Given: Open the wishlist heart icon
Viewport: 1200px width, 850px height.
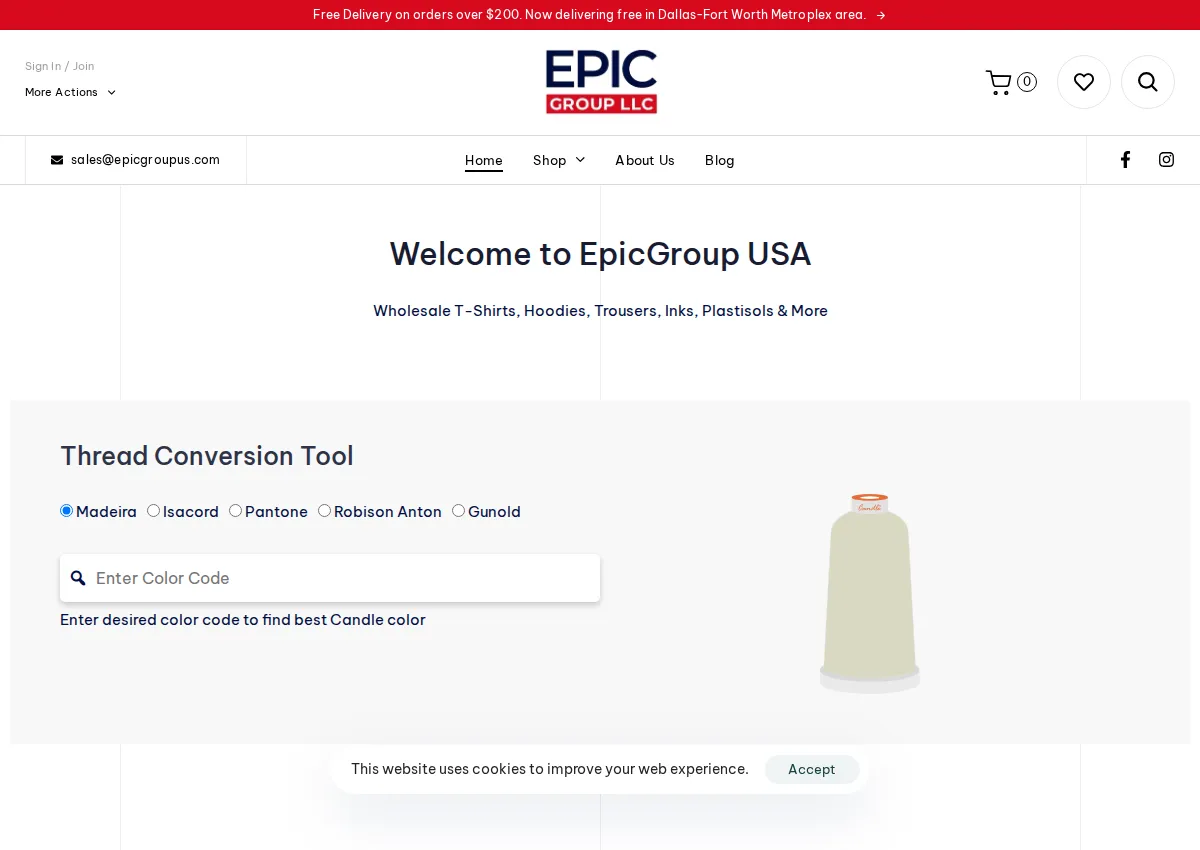Looking at the screenshot, I should coord(1084,82).
